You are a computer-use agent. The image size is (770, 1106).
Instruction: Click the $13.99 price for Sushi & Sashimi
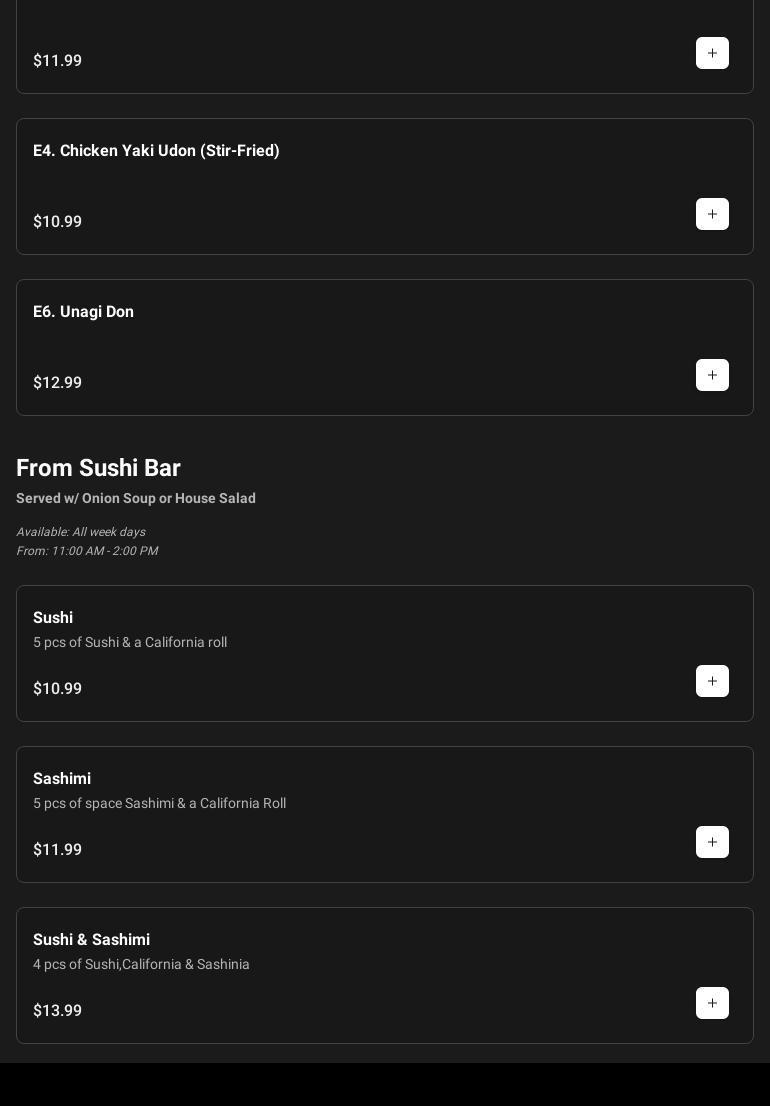[x=57, y=1011]
